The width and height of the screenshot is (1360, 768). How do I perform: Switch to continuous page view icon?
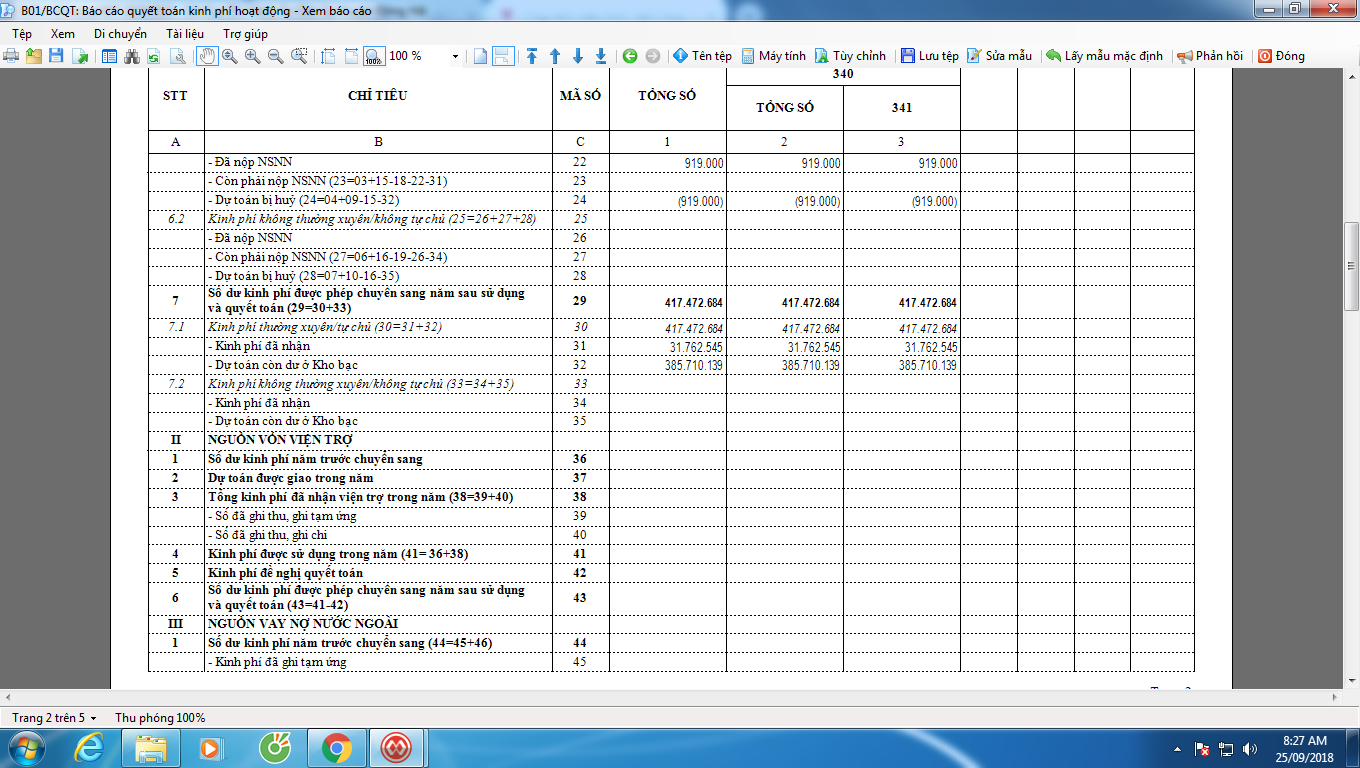coord(503,56)
